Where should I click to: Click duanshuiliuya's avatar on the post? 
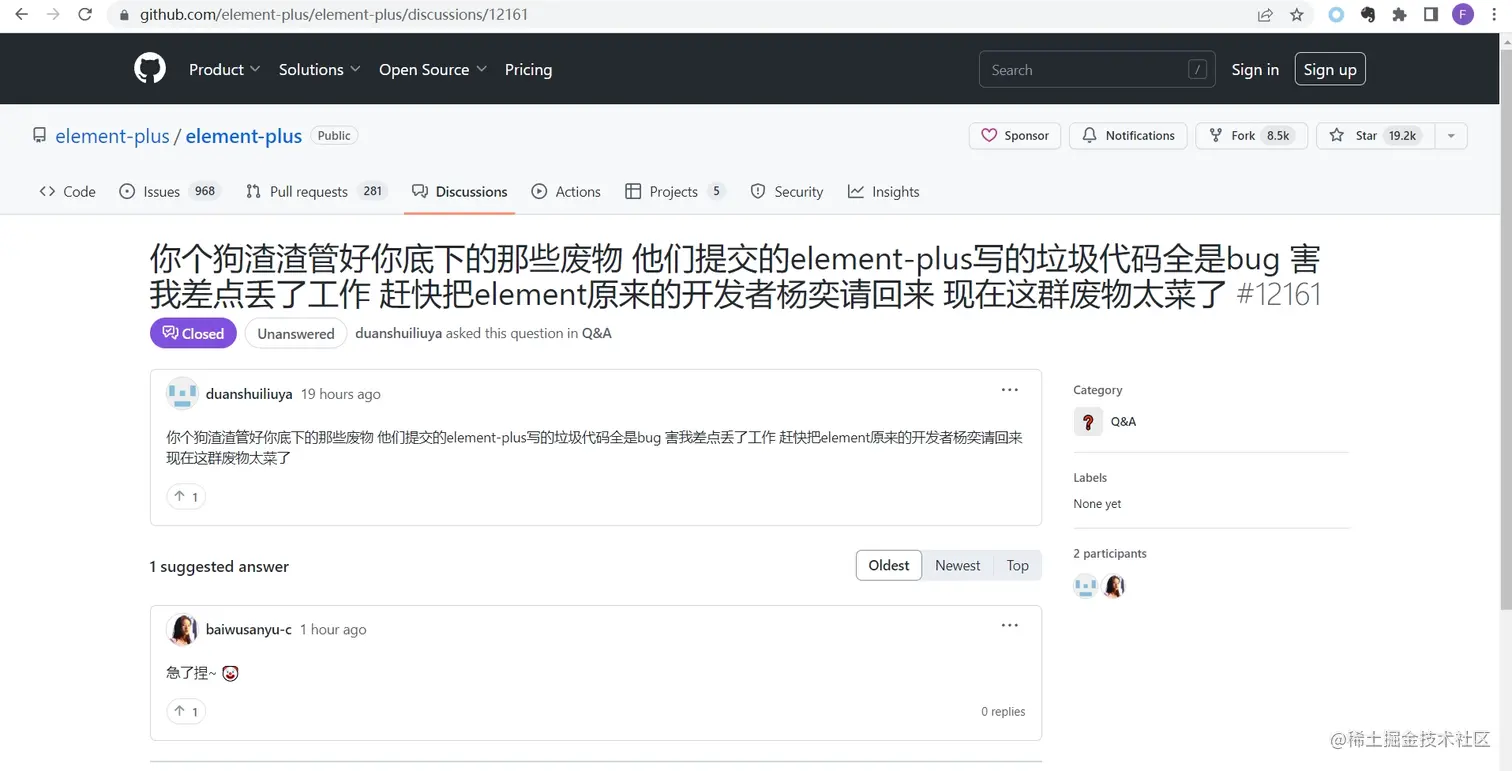click(x=182, y=394)
